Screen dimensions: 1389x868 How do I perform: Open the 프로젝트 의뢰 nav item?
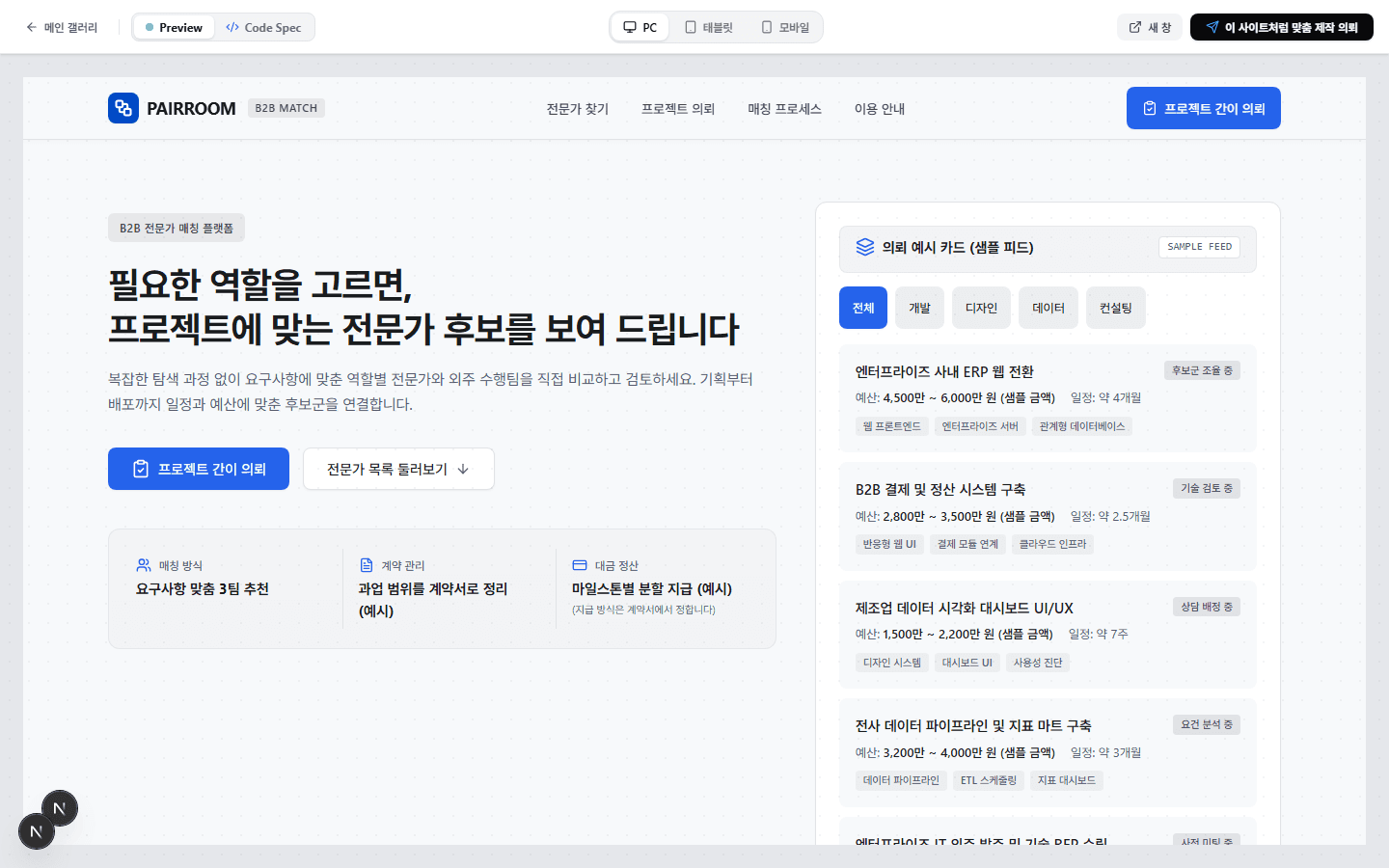678,109
